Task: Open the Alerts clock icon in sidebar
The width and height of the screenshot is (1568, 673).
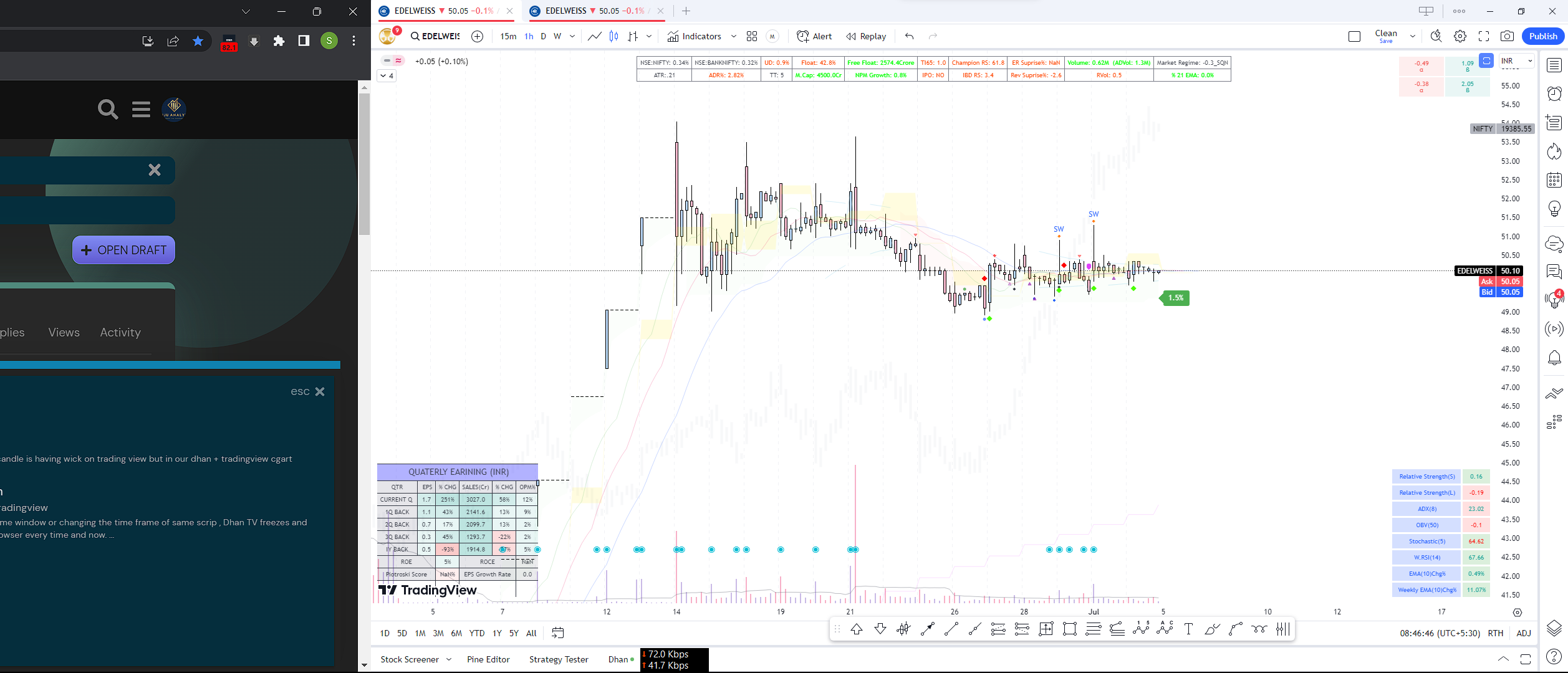Action: tap(1554, 93)
